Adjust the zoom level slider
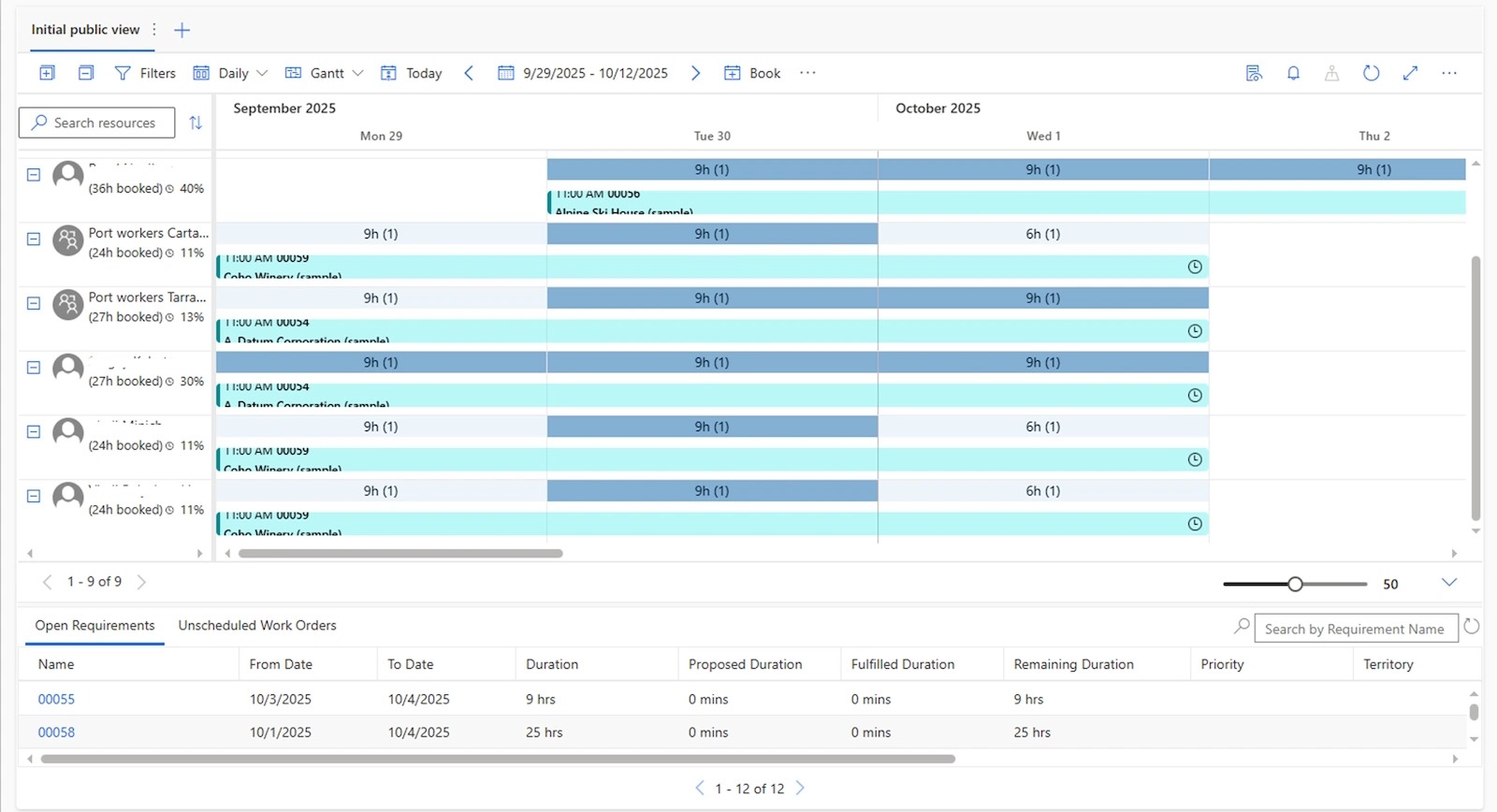1497x812 pixels. point(1295,584)
